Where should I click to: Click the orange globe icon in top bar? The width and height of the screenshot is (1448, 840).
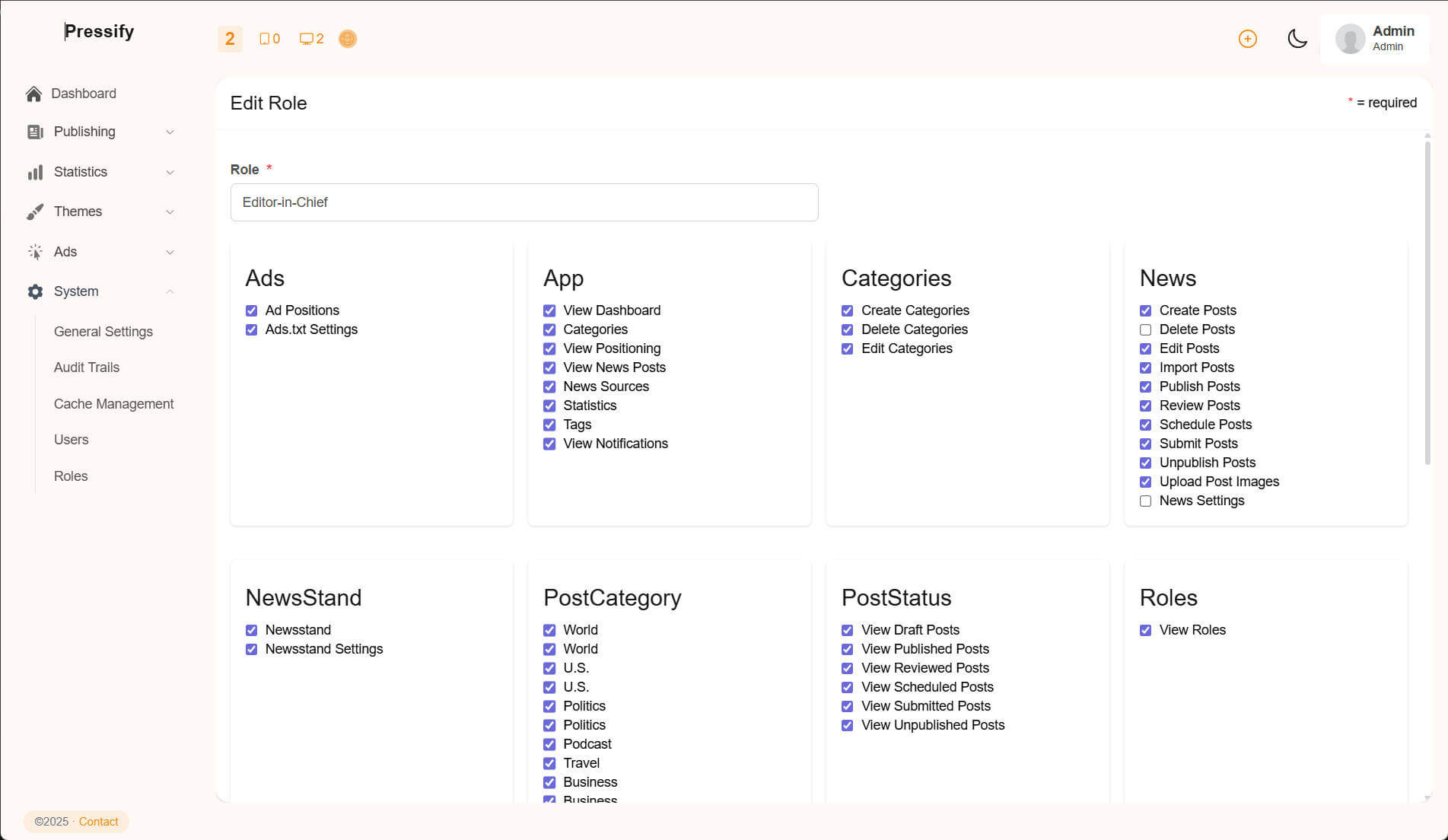click(x=348, y=39)
